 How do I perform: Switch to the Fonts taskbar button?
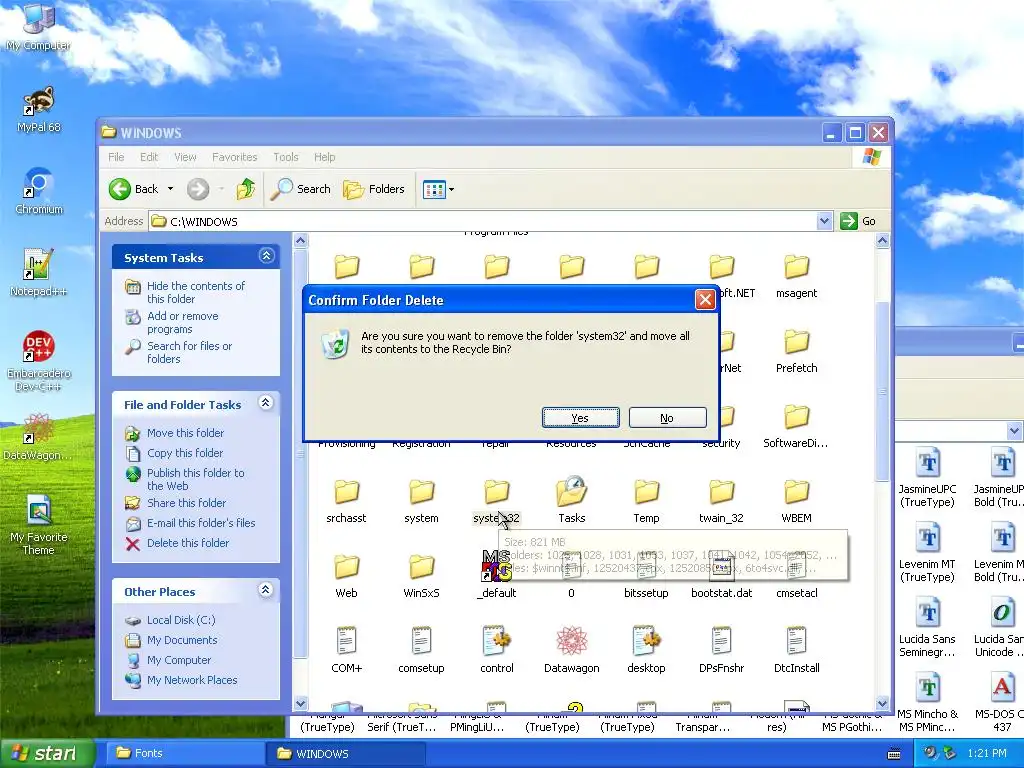(x=183, y=754)
